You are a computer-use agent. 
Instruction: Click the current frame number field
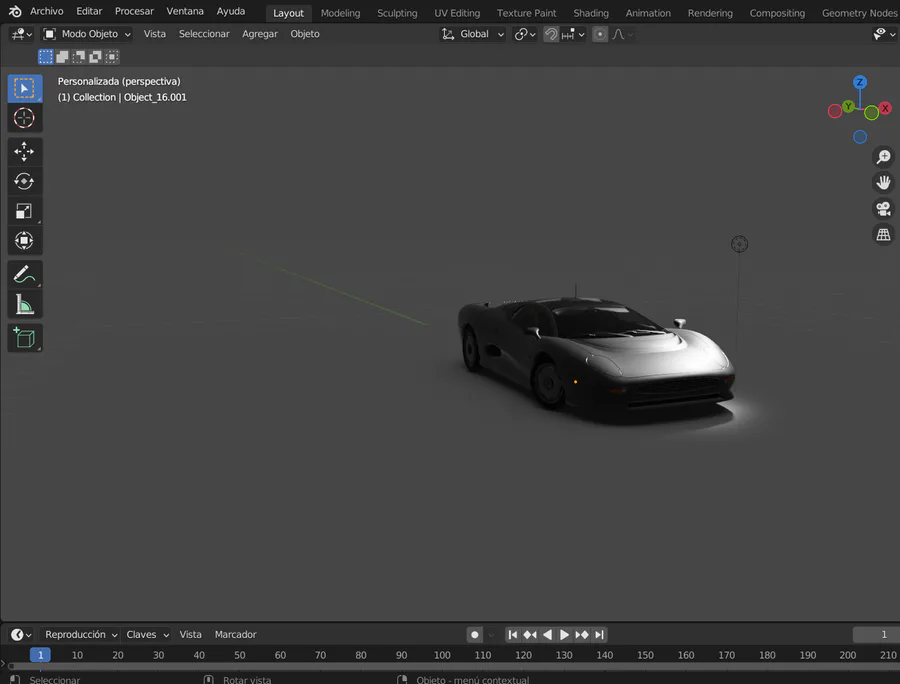coord(876,635)
